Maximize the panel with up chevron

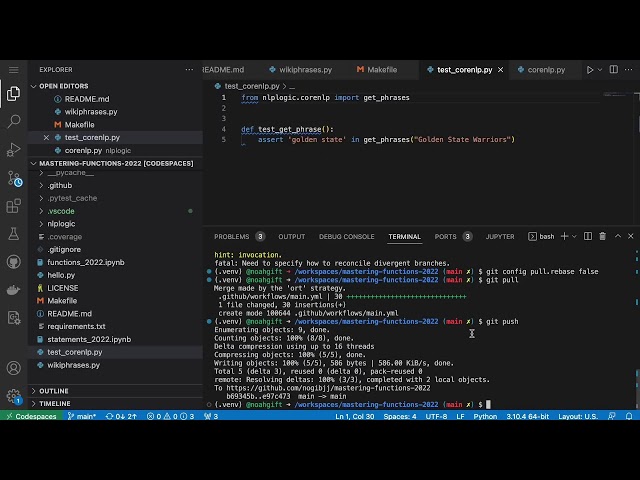(618, 236)
